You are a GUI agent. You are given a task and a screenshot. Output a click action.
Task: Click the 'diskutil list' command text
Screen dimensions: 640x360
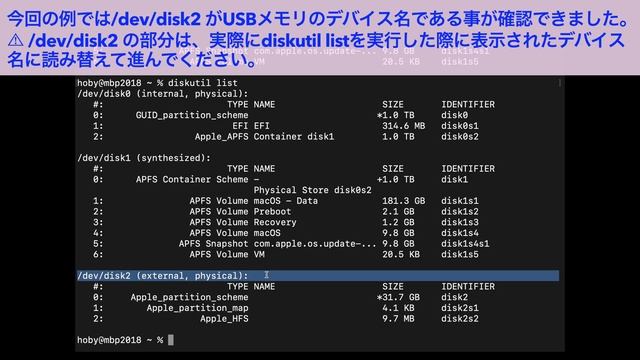(202, 83)
